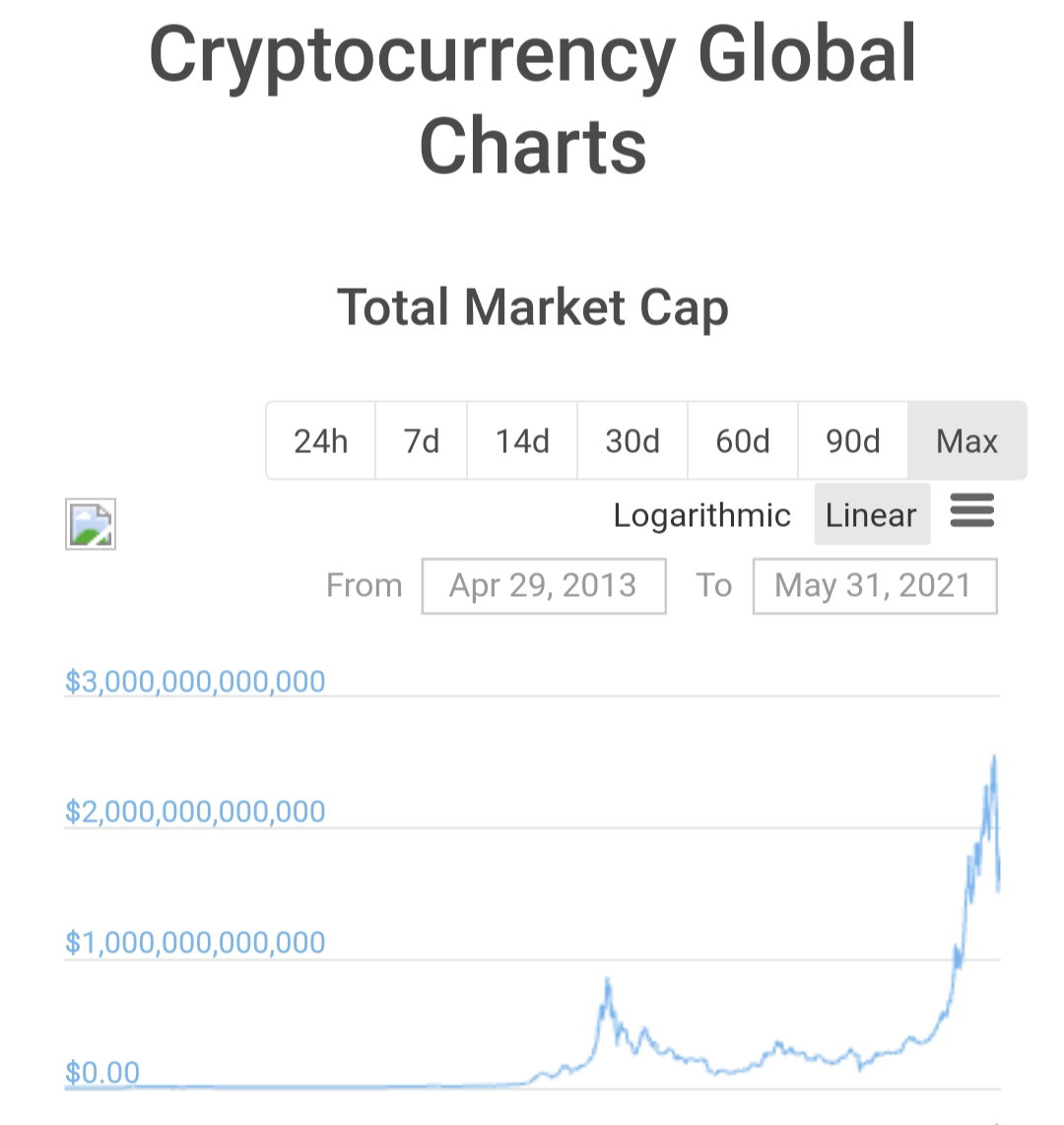Click the $0.00 axis label
Viewport: 1064px width, 1125px height.
pos(102,1073)
